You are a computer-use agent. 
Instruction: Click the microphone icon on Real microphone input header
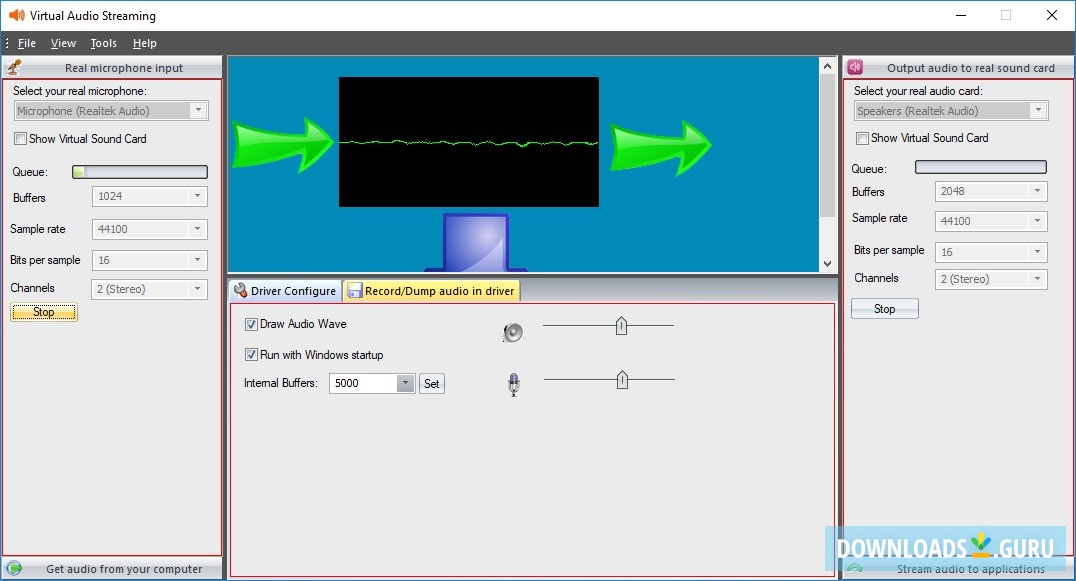tap(14, 67)
